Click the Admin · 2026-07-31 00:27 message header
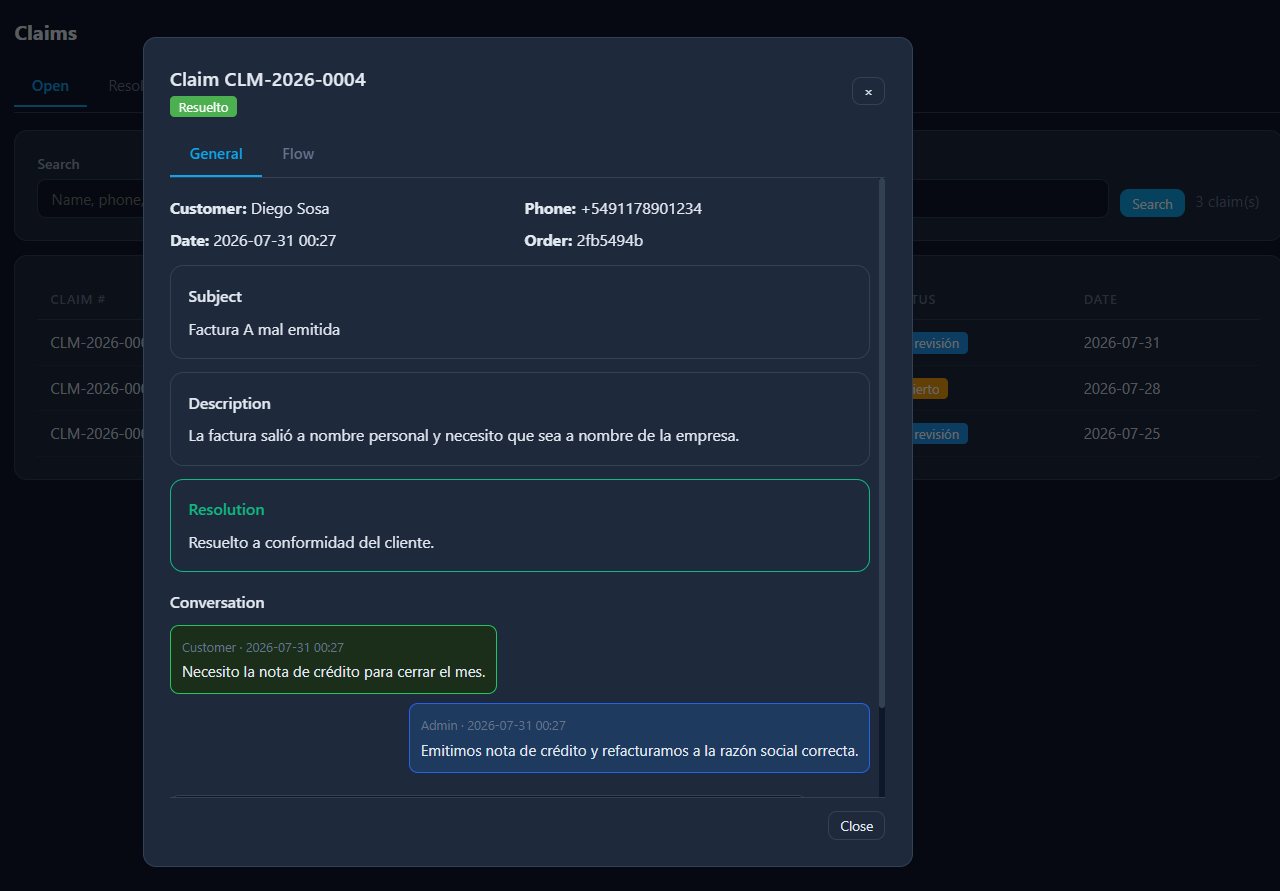 [493, 725]
